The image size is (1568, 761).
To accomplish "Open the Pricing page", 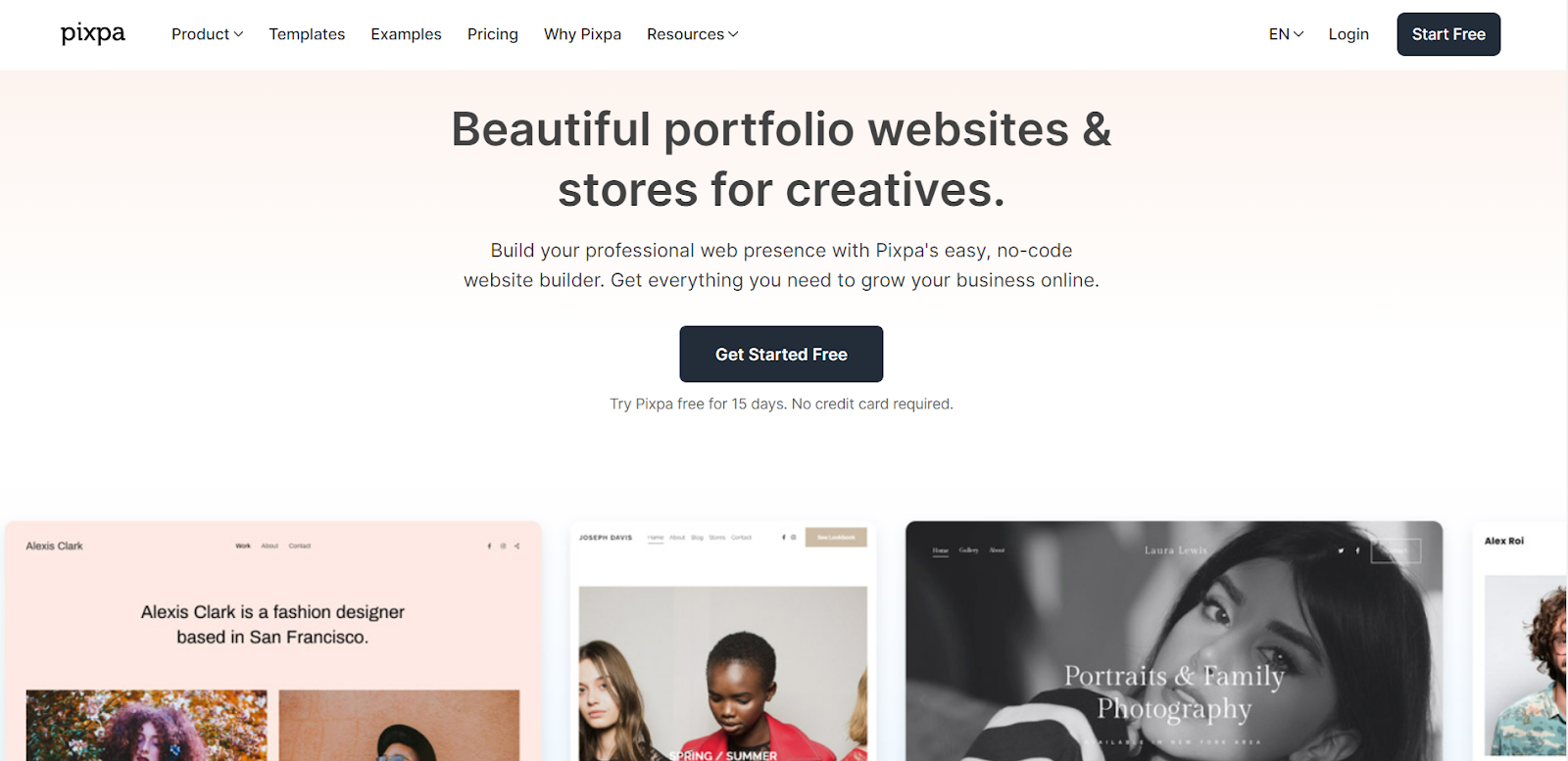I will (493, 34).
